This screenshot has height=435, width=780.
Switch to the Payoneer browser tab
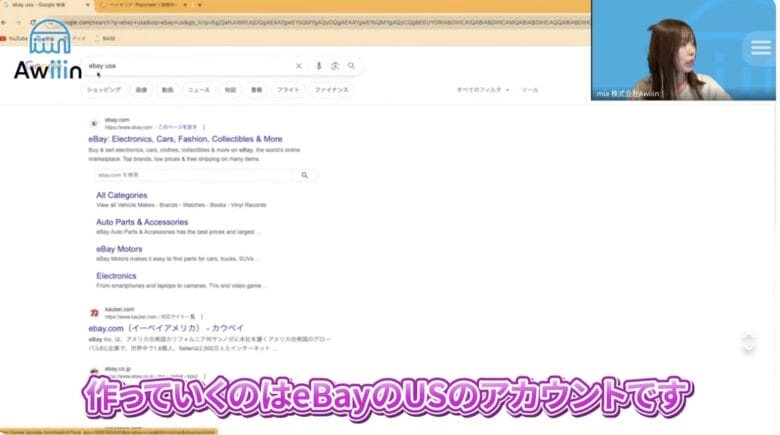143,5
